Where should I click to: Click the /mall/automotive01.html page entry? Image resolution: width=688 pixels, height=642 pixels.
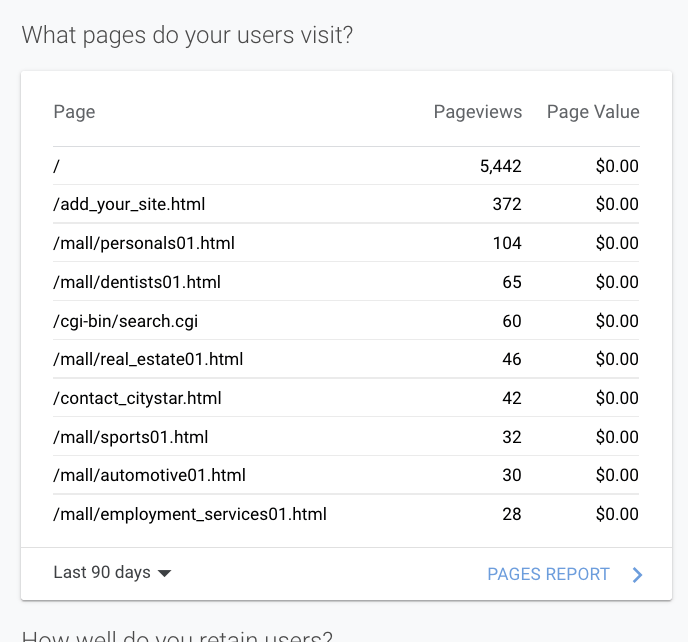149,475
